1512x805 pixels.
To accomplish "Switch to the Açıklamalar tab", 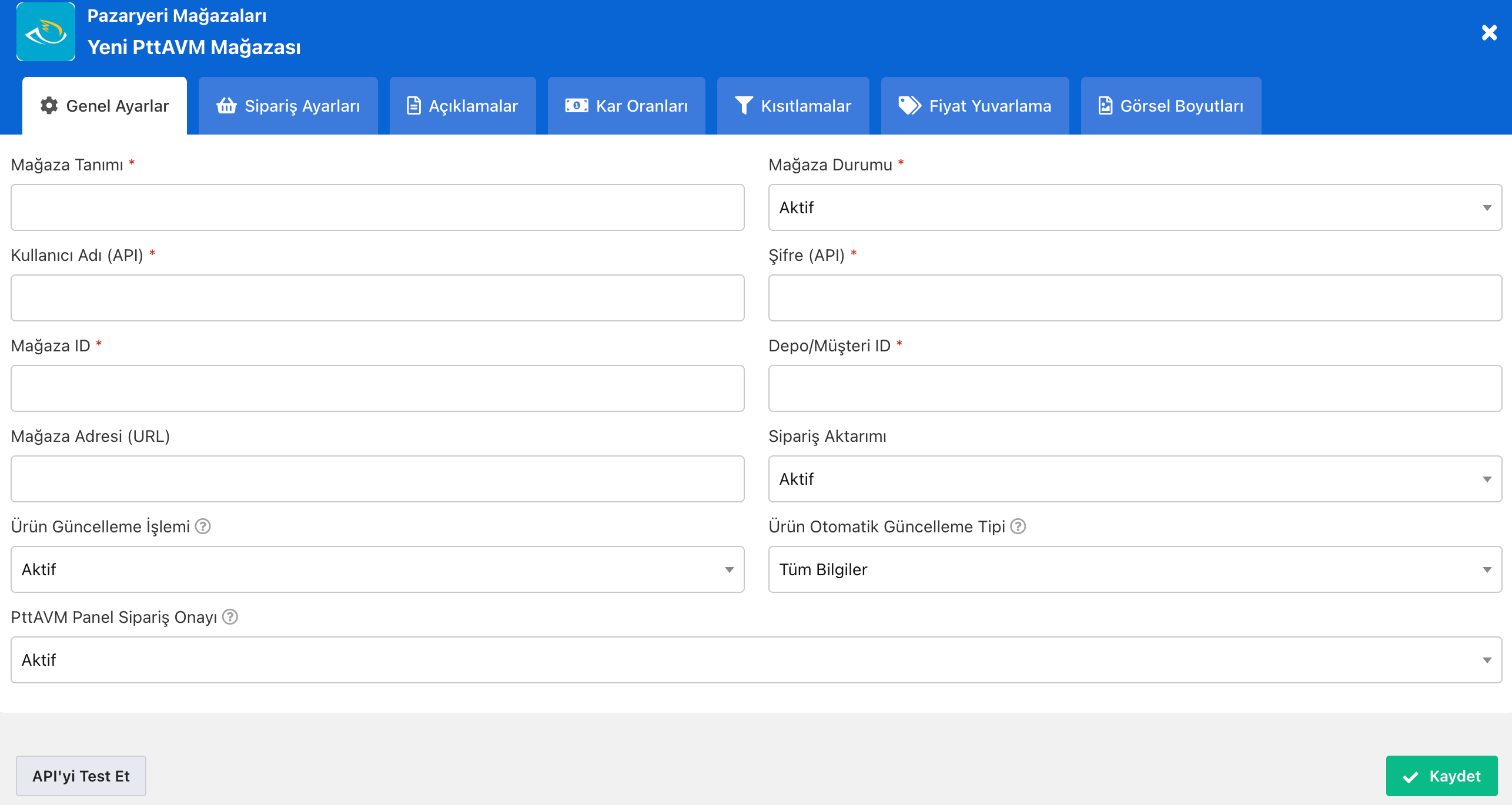I will tap(463, 106).
